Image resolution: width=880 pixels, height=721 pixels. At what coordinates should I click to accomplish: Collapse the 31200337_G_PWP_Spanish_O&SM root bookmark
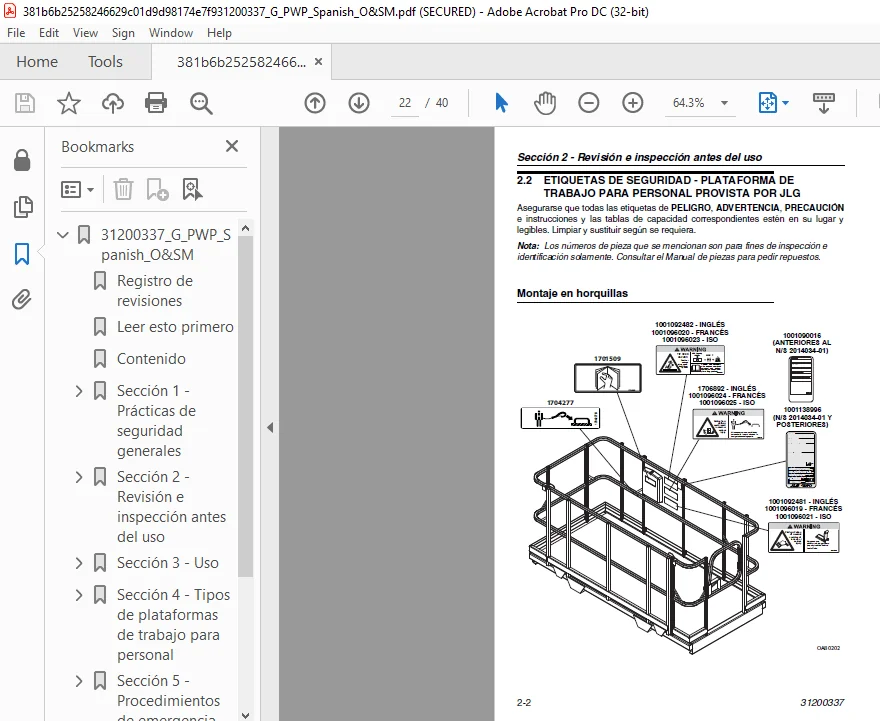point(63,235)
